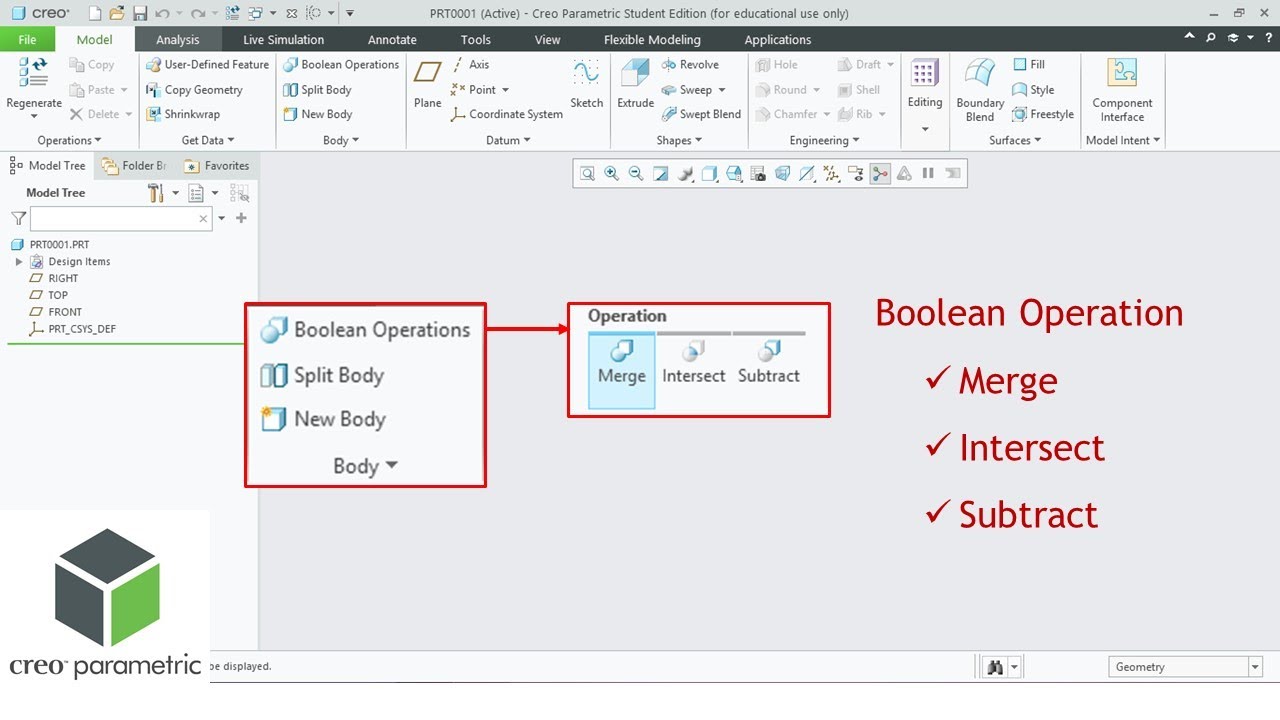The image size is (1280, 720).
Task: Click the Model Tree settings hammer icon
Action: pyautogui.click(x=156, y=193)
